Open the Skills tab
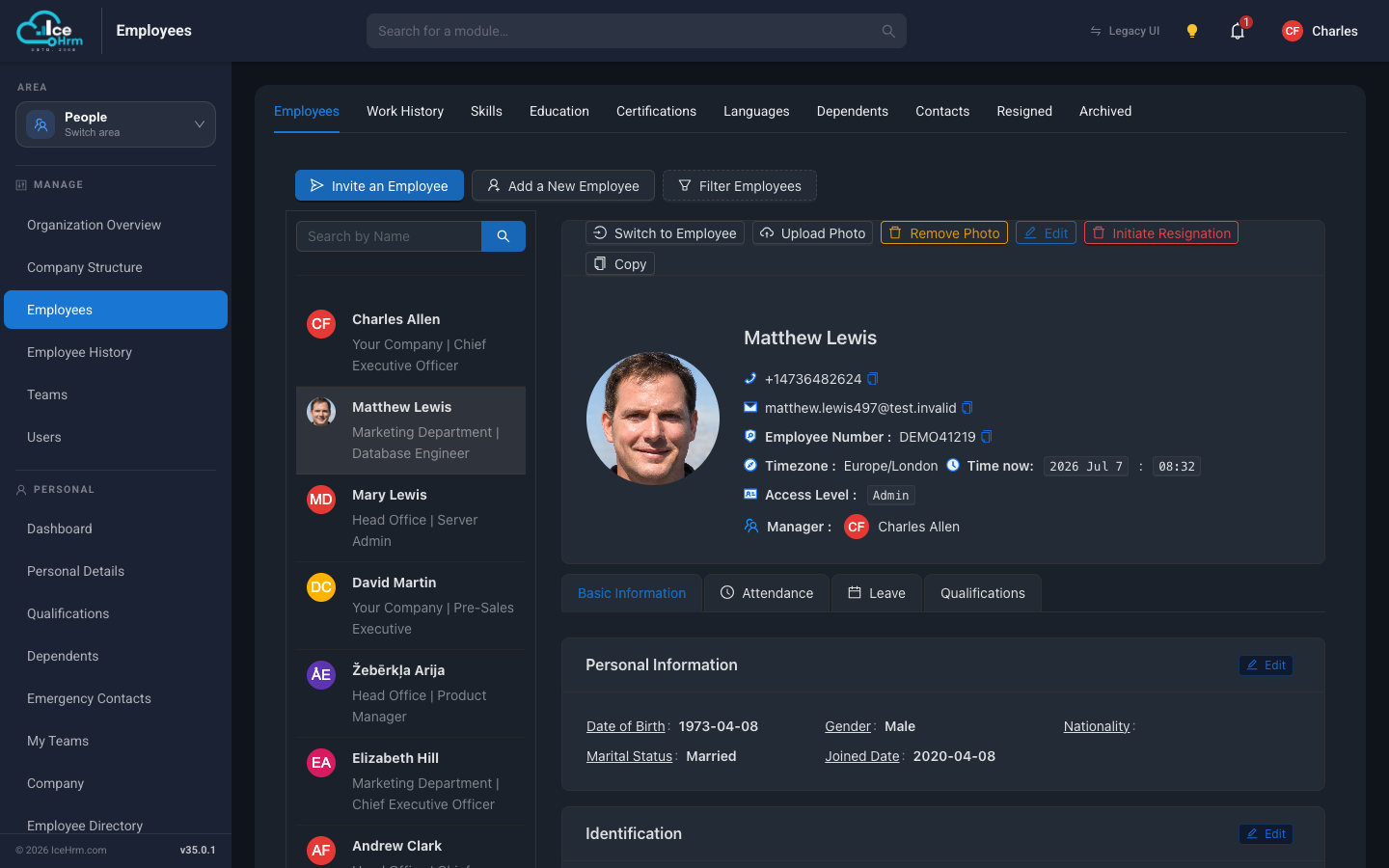The height and width of the screenshot is (868, 1389). coord(486,111)
